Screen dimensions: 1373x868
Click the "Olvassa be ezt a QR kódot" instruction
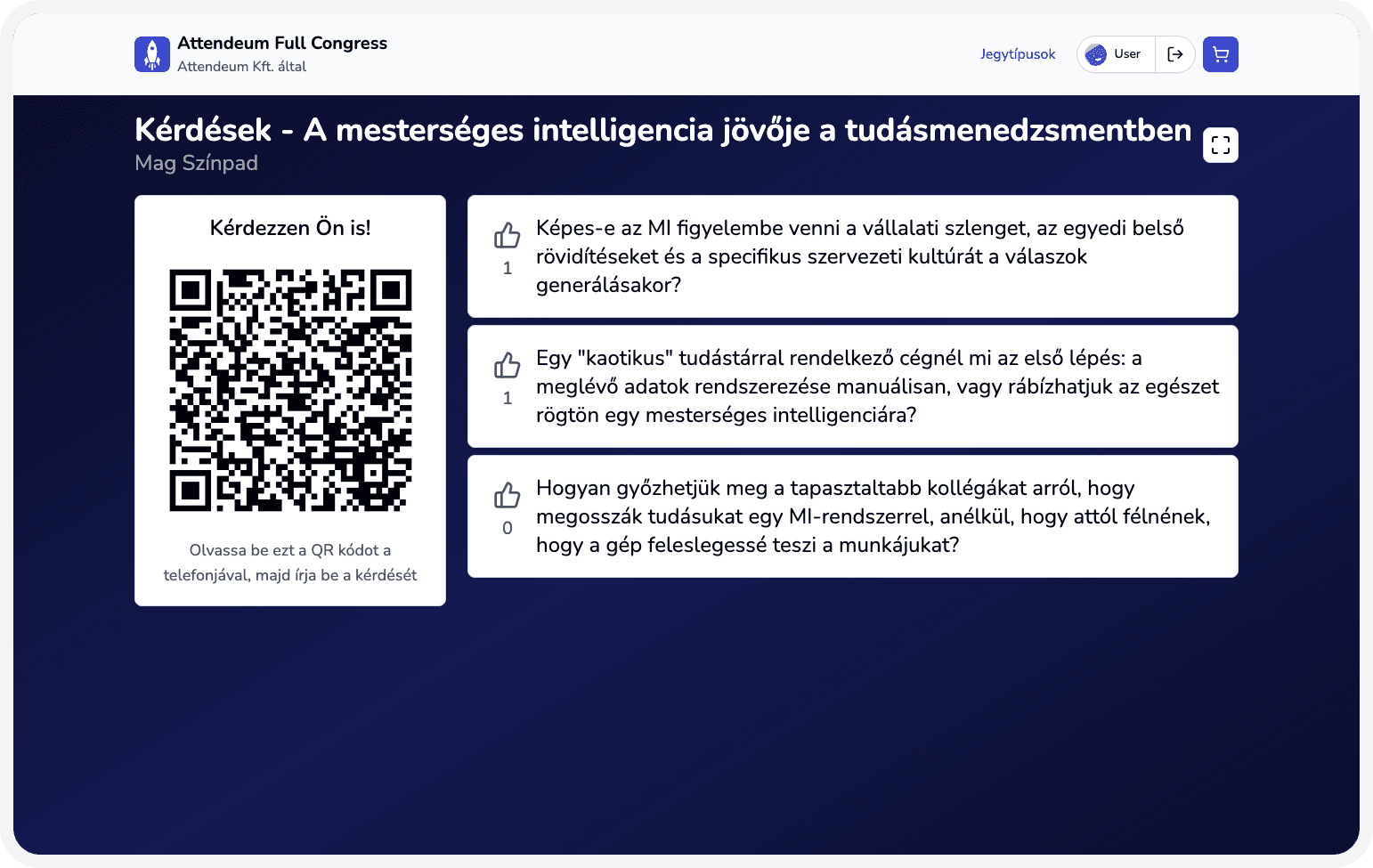coord(290,563)
